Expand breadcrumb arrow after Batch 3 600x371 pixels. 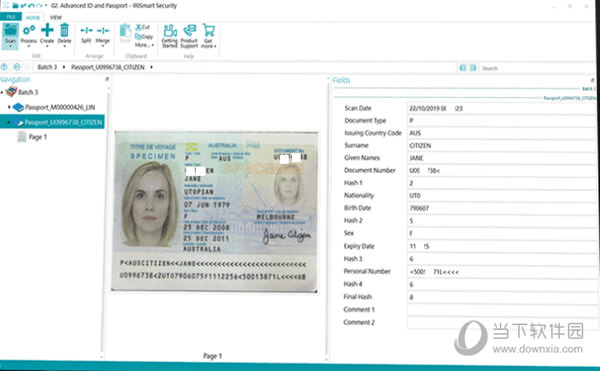64,67
